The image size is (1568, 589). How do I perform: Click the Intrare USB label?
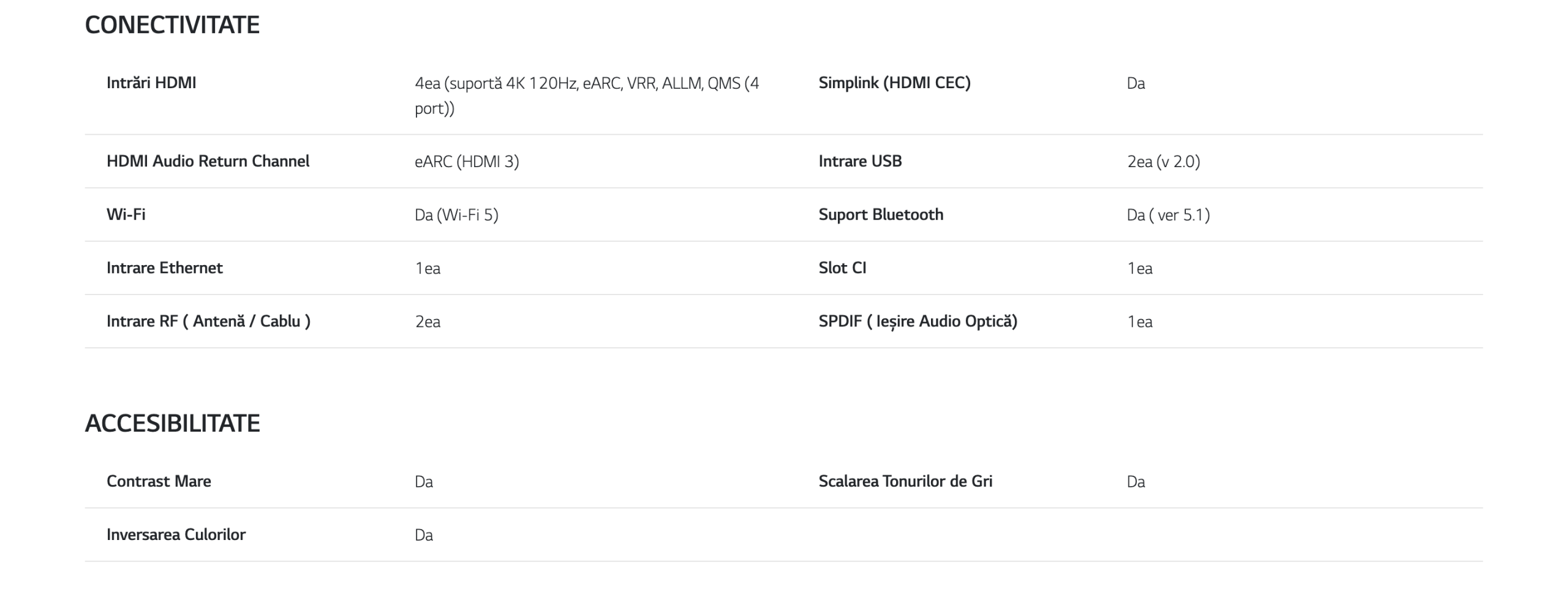[860, 161]
